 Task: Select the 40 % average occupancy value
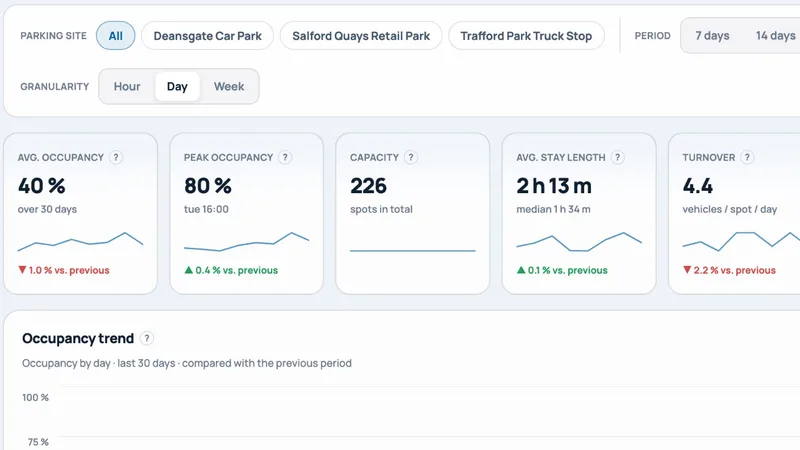click(42, 186)
